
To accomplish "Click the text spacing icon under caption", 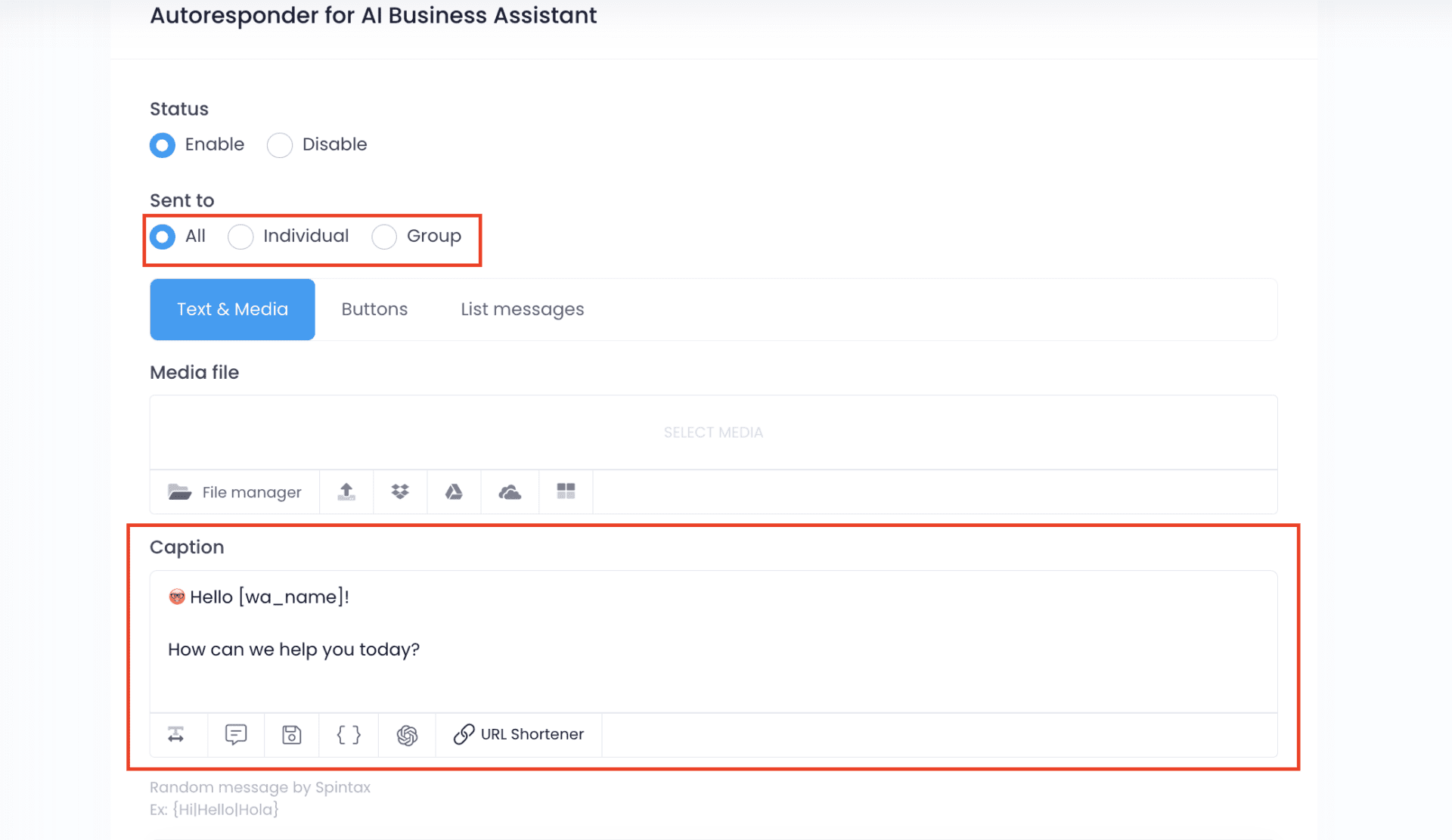I will (x=176, y=734).
